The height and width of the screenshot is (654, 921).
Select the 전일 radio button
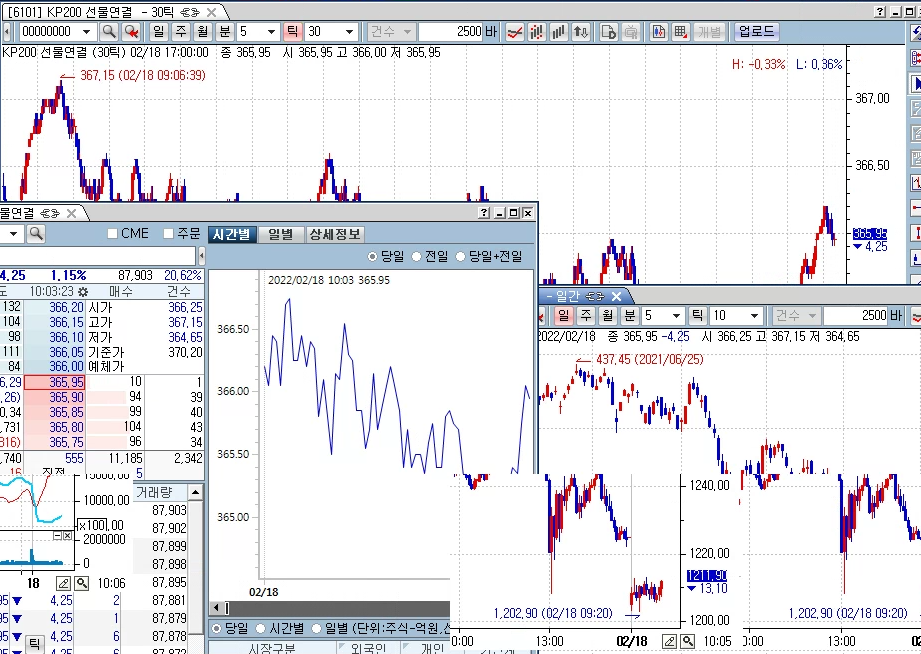click(x=417, y=257)
